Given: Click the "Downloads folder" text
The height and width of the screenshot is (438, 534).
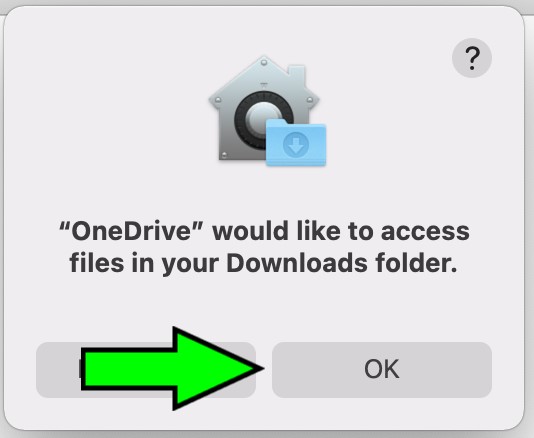Looking at the screenshot, I should (342, 264).
